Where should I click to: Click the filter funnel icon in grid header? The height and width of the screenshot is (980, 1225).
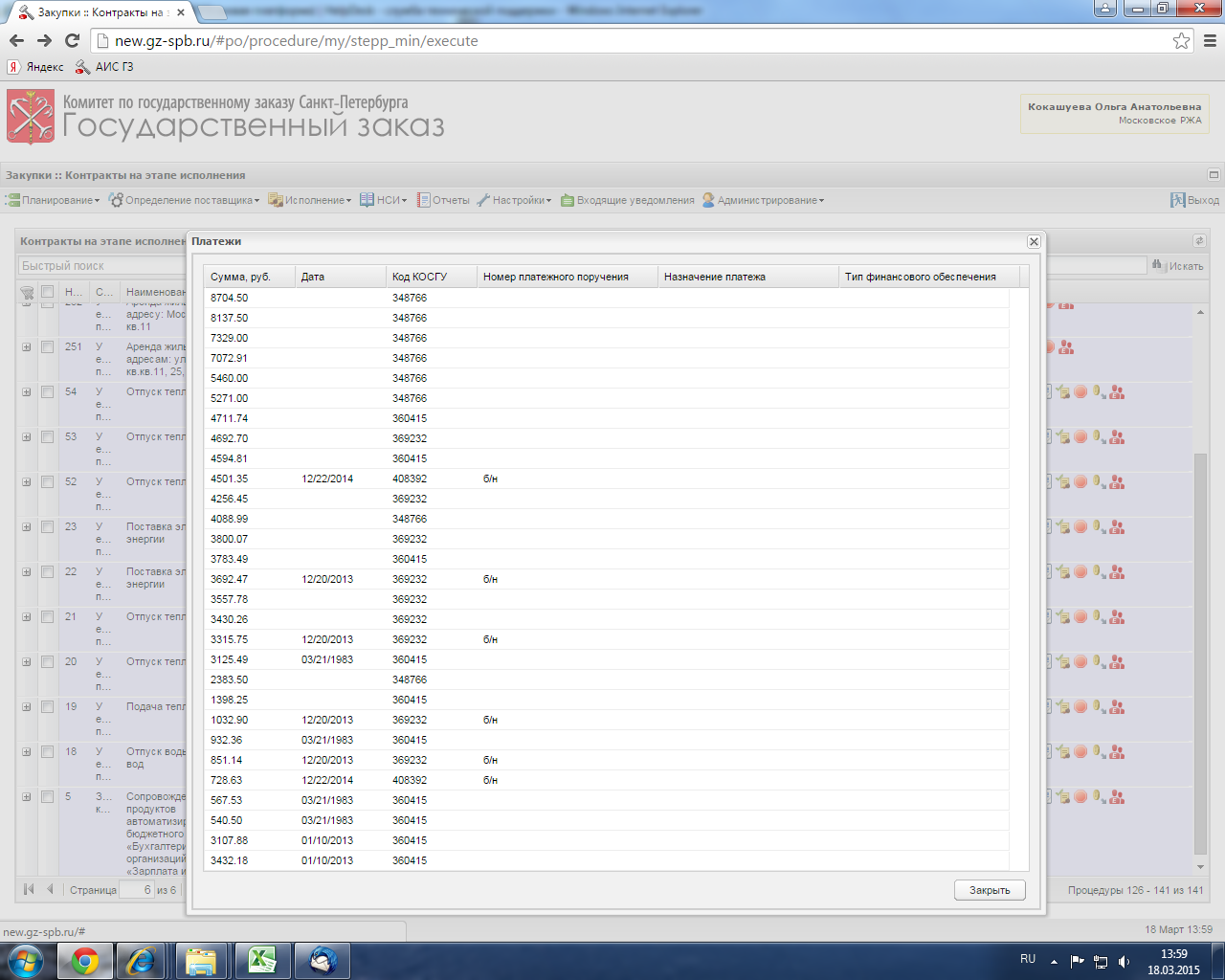(27, 292)
